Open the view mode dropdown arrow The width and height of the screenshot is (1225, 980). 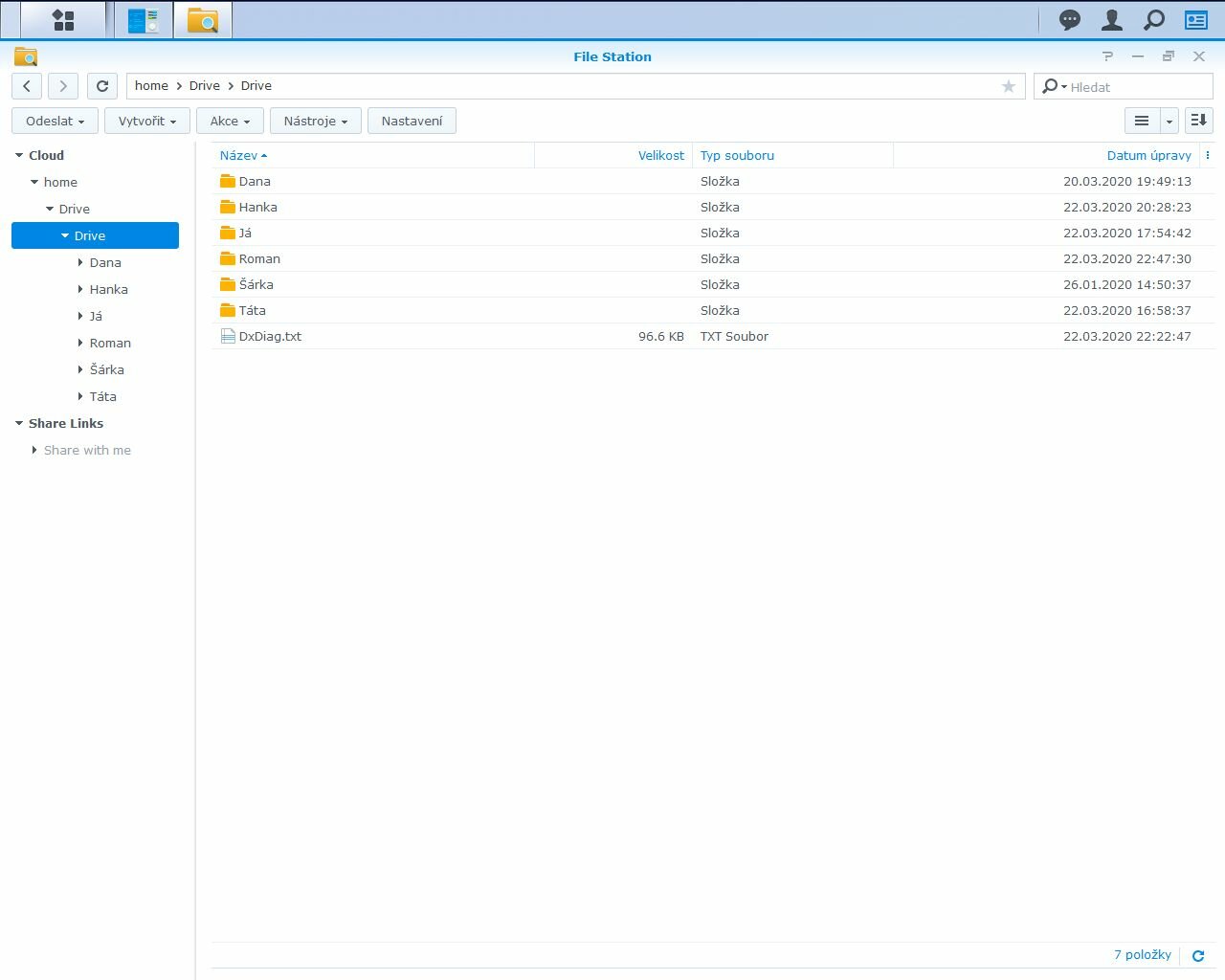point(1169,122)
